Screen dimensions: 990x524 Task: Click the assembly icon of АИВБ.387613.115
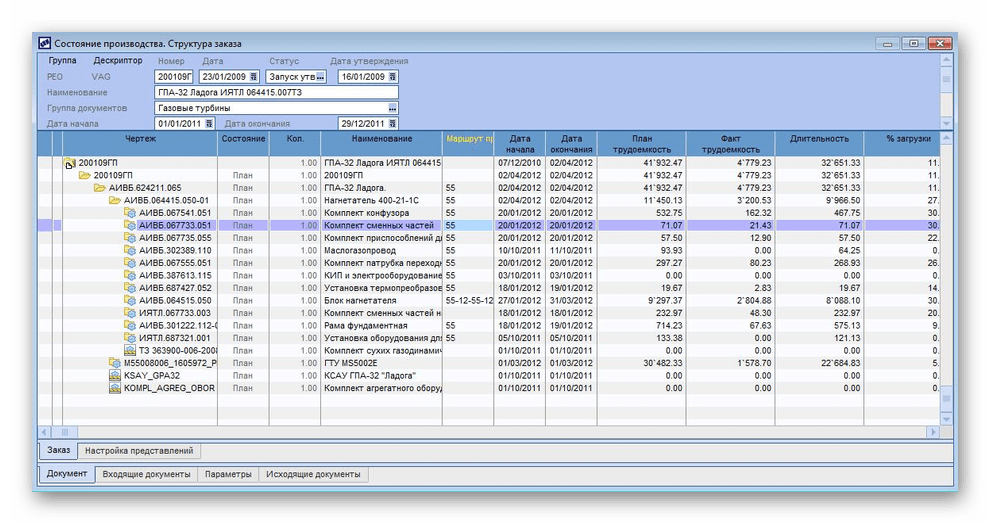click(130, 275)
